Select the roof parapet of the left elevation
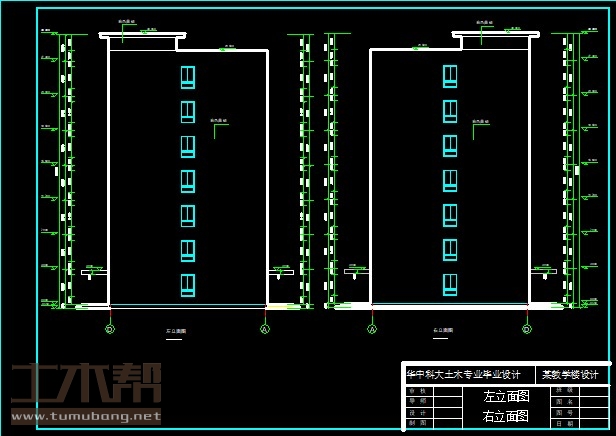The height and width of the screenshot is (436, 616). 142,35
